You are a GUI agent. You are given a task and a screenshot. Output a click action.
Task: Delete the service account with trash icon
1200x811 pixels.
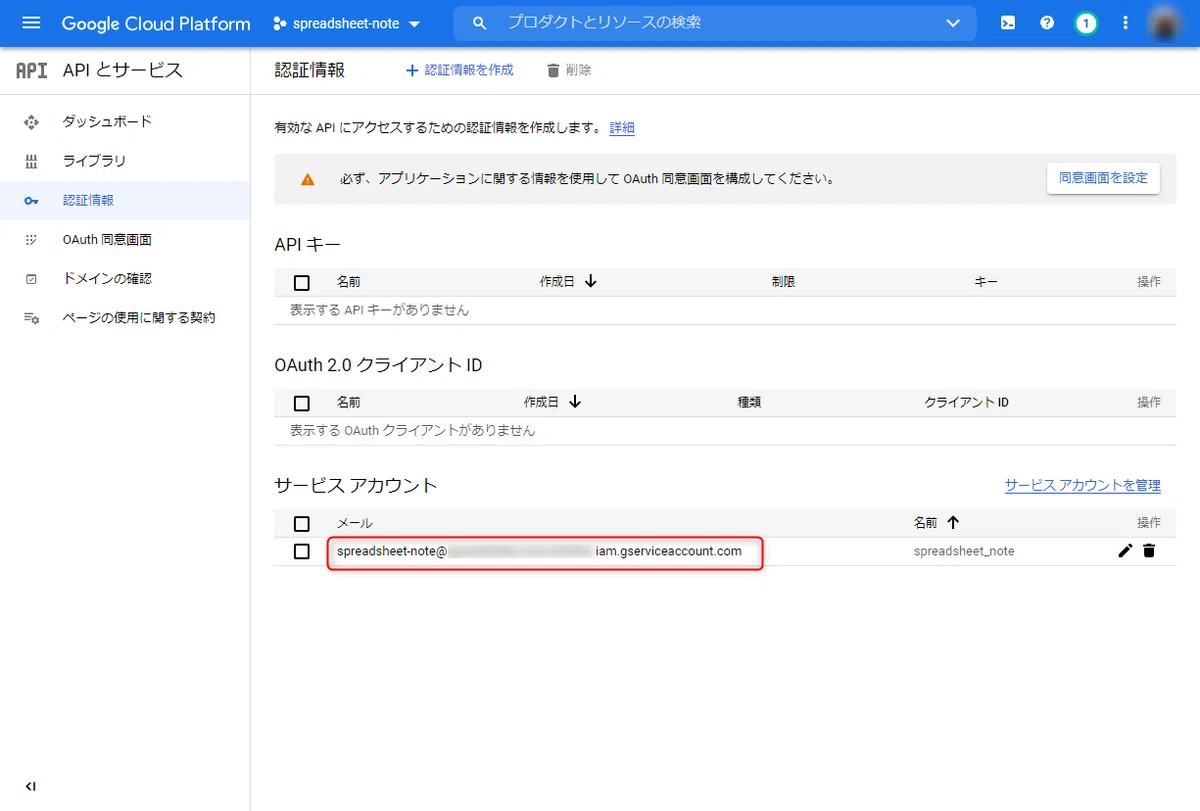(1149, 550)
